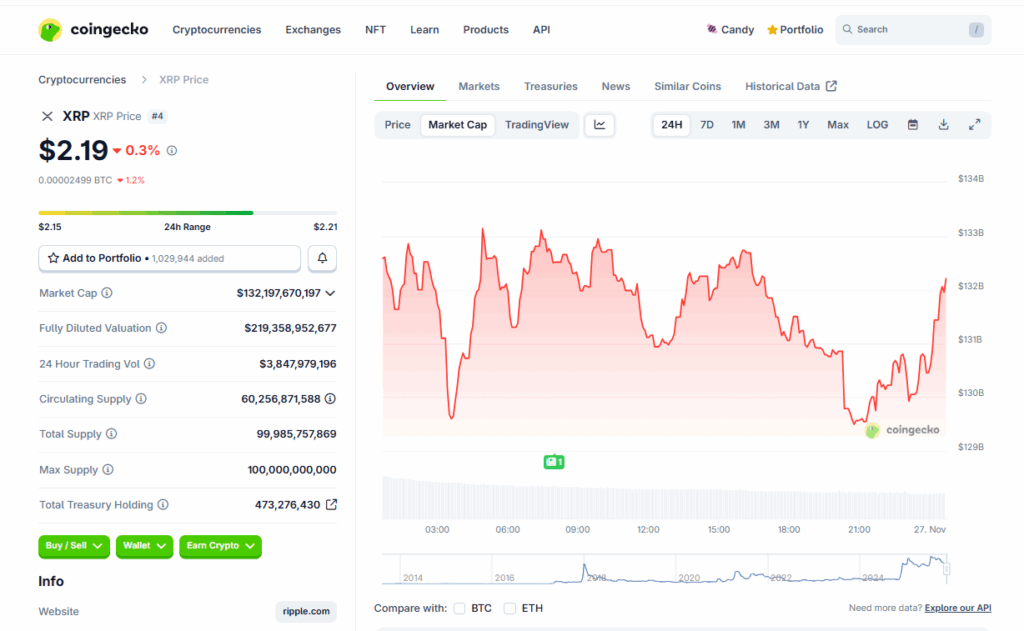Click the CoinGecko logo
Image resolution: width=1024 pixels, height=631 pixels.
(93, 30)
